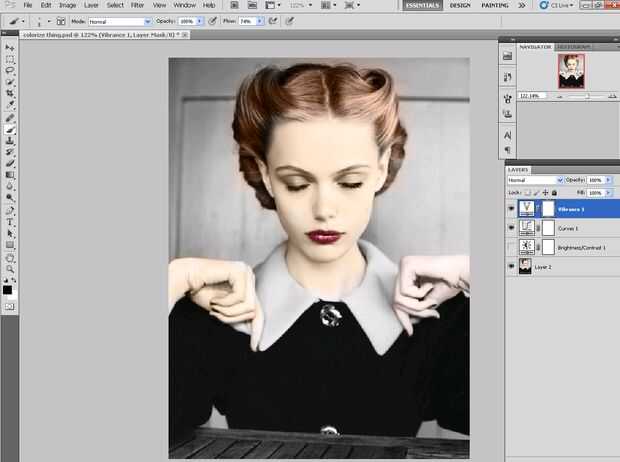Click the CS Live button

556,5
